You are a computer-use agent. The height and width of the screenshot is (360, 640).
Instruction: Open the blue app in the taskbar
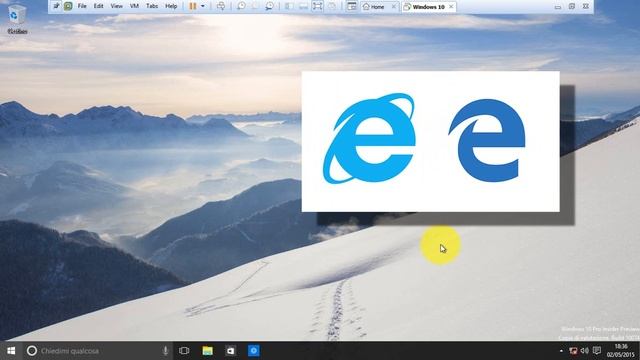pyautogui.click(x=253, y=351)
